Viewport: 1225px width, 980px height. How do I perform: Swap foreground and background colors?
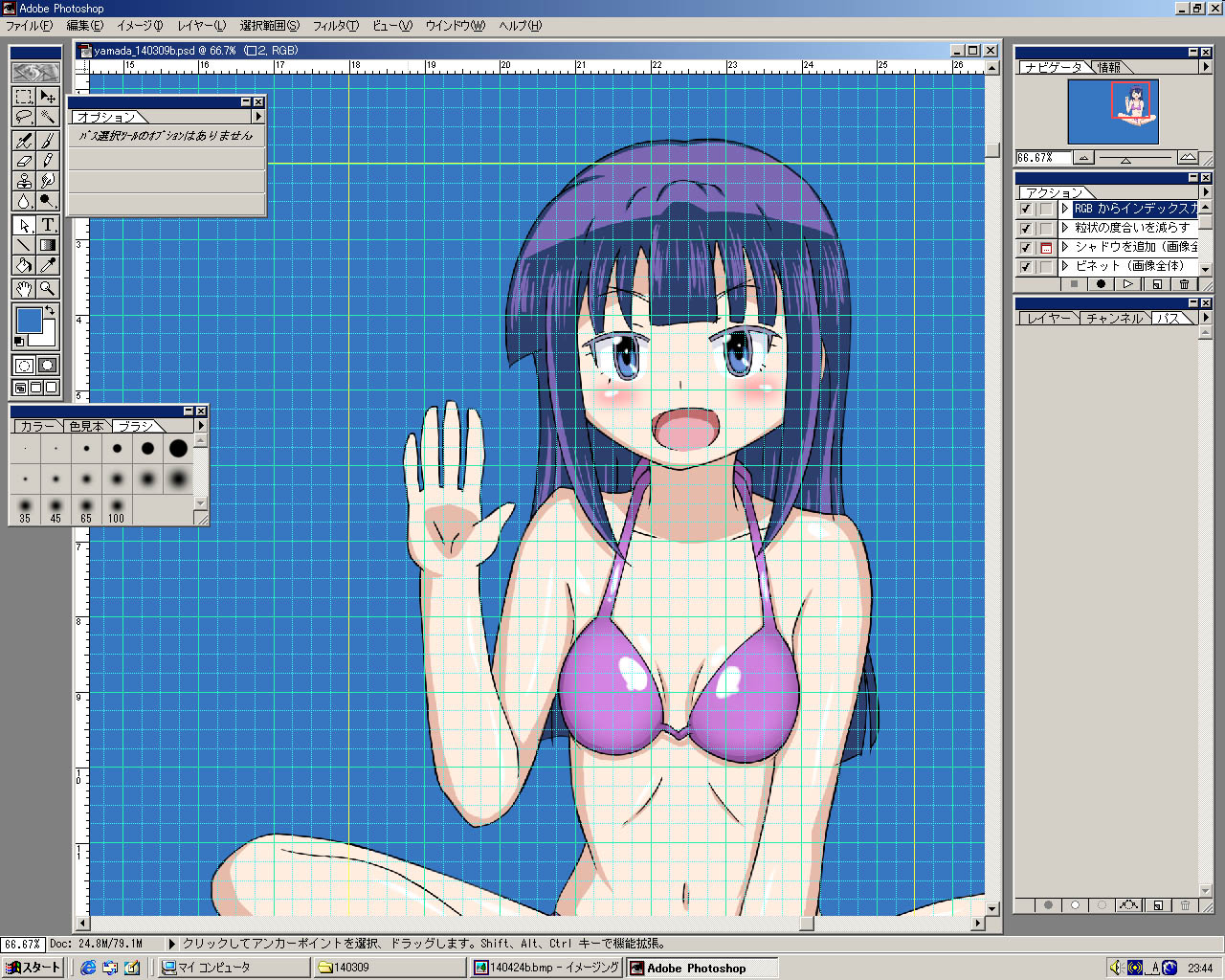[x=50, y=311]
